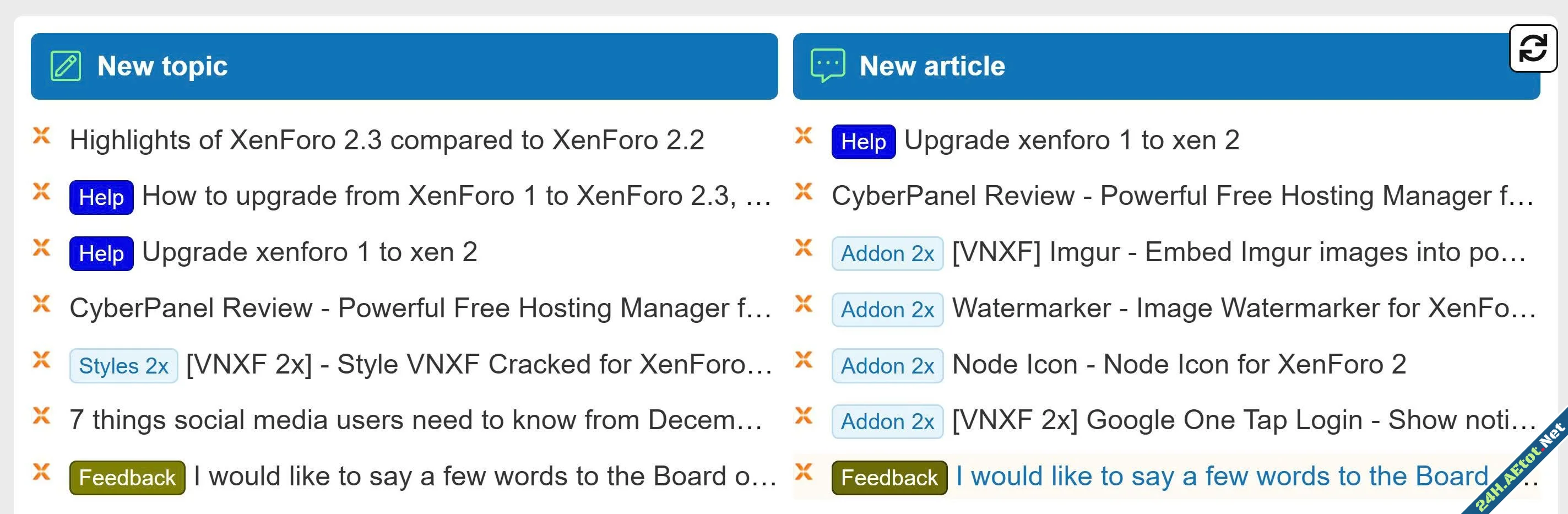This screenshot has height=514, width=1568.
Task: Click the speech bubble icon beside New article
Action: [x=828, y=66]
